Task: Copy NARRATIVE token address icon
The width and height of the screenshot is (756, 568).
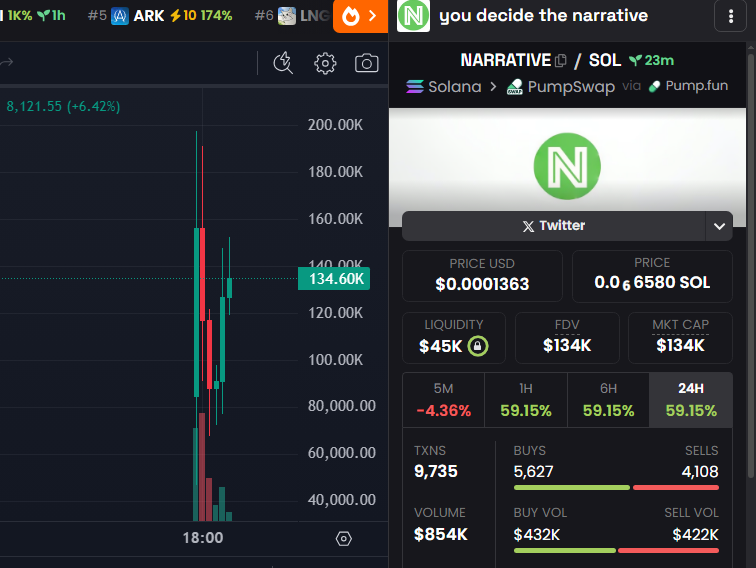Action: [x=560, y=60]
